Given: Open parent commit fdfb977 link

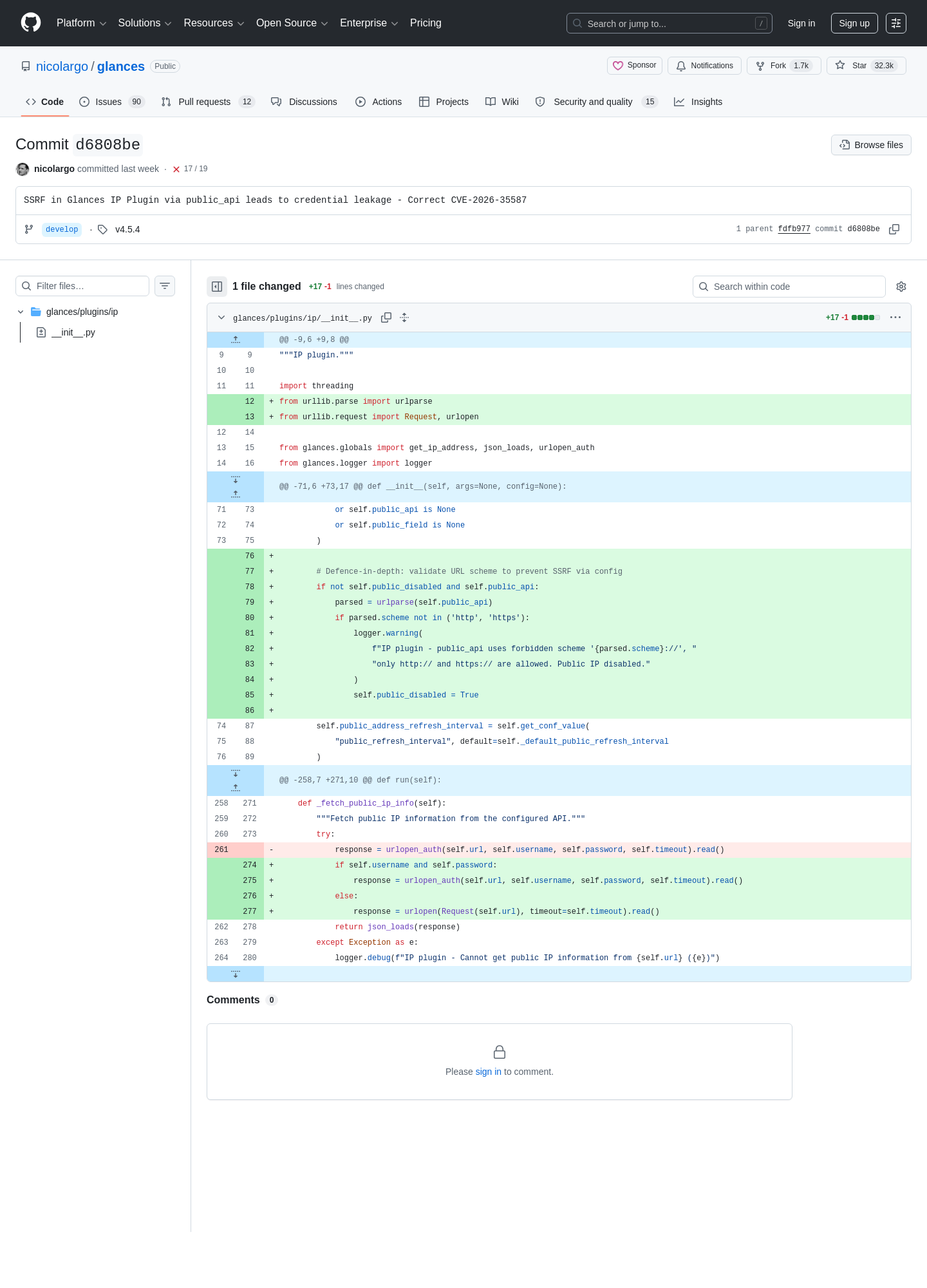Looking at the screenshot, I should (794, 229).
